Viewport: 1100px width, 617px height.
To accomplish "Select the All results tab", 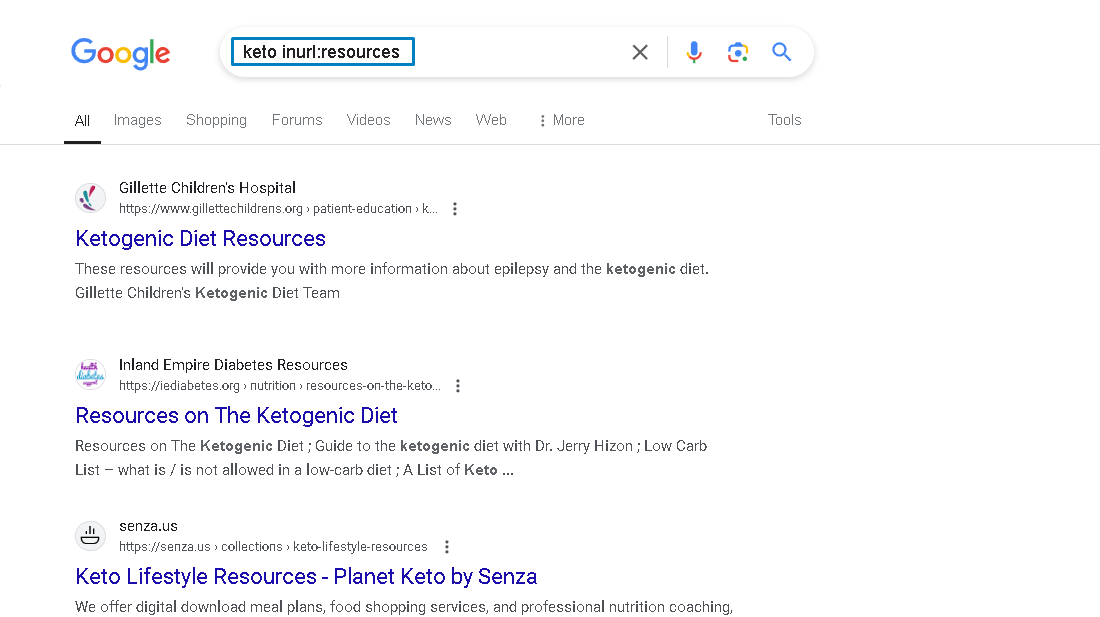I will pyautogui.click(x=82, y=121).
